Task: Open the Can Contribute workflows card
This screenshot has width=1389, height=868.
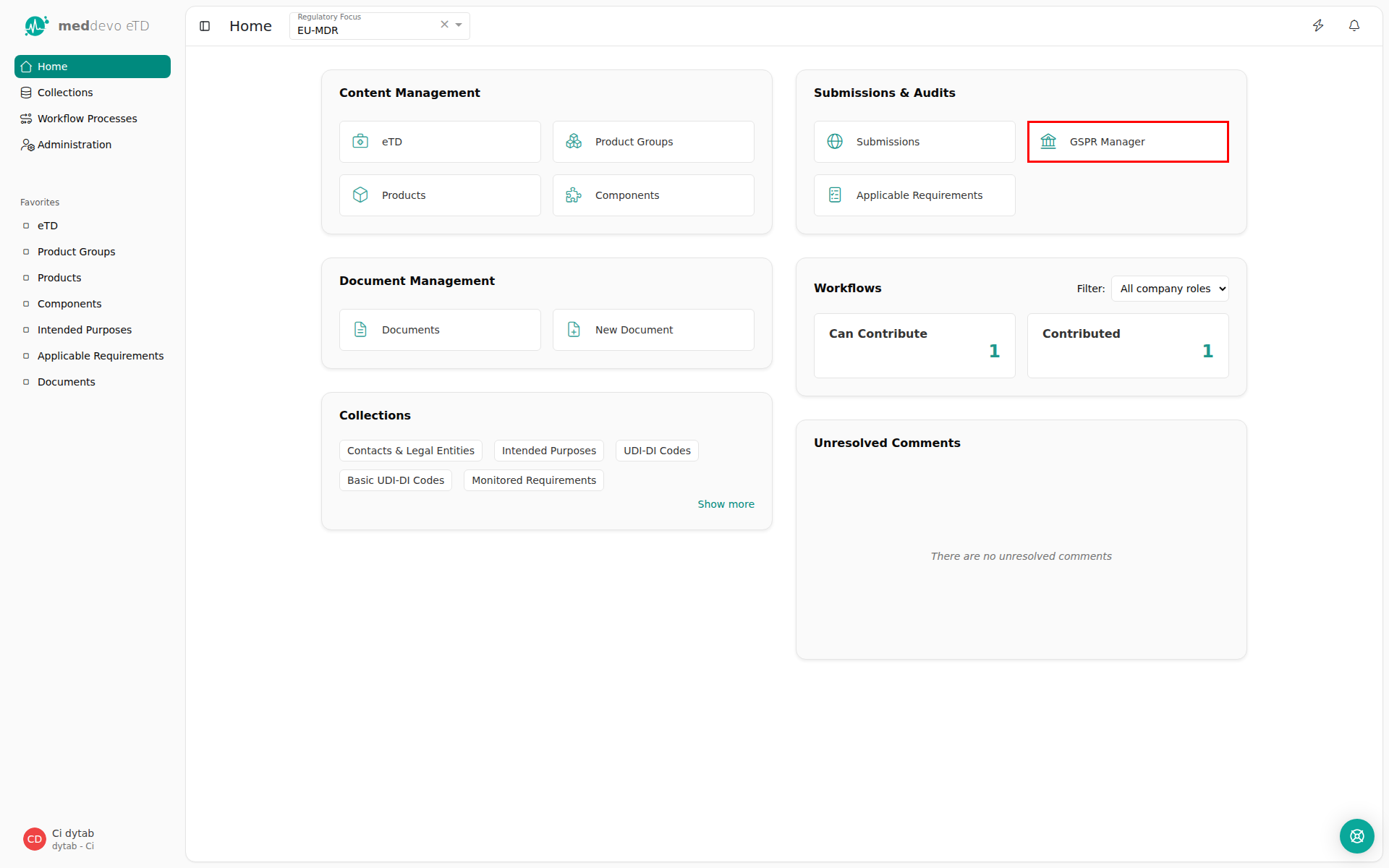Action: pos(914,346)
